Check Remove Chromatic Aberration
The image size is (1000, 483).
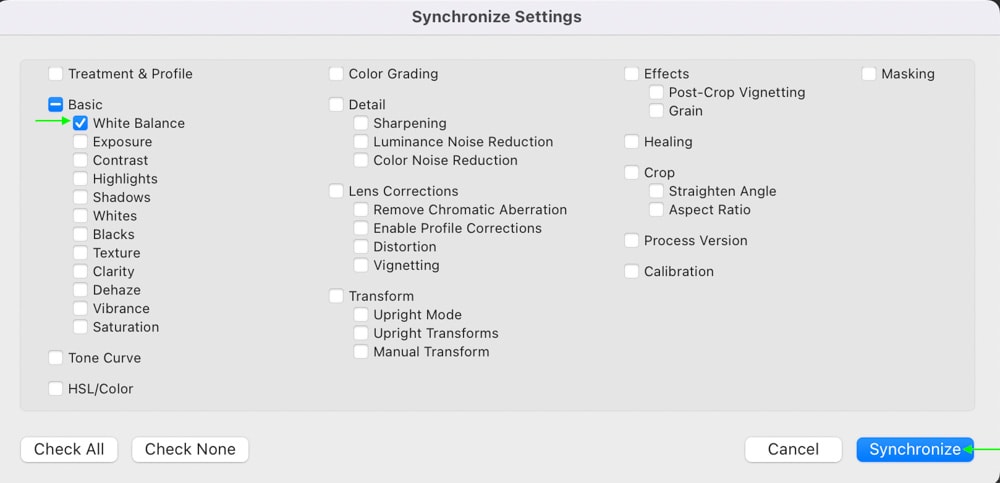click(x=361, y=210)
